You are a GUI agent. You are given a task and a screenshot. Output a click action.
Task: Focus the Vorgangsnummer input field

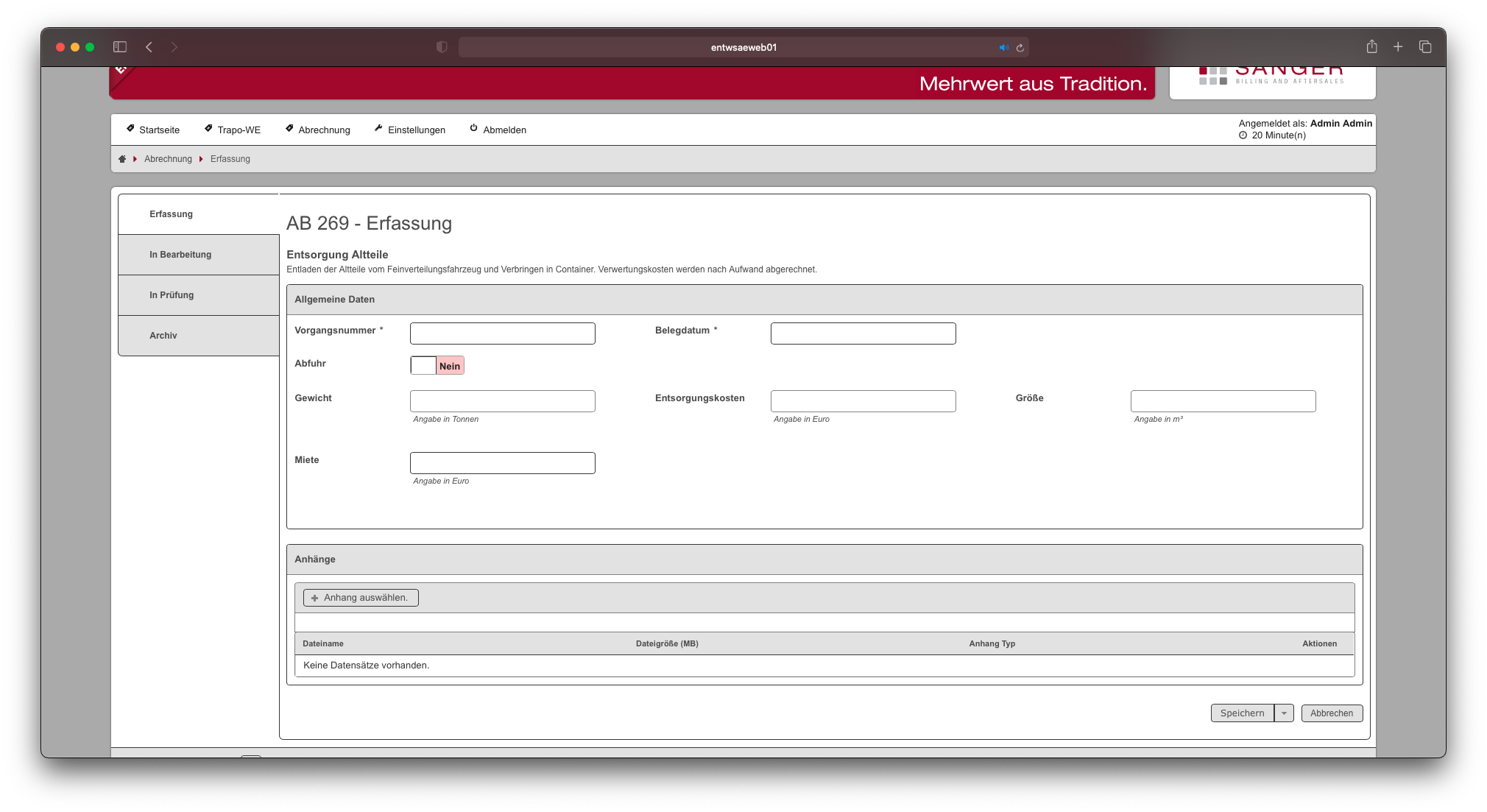503,333
